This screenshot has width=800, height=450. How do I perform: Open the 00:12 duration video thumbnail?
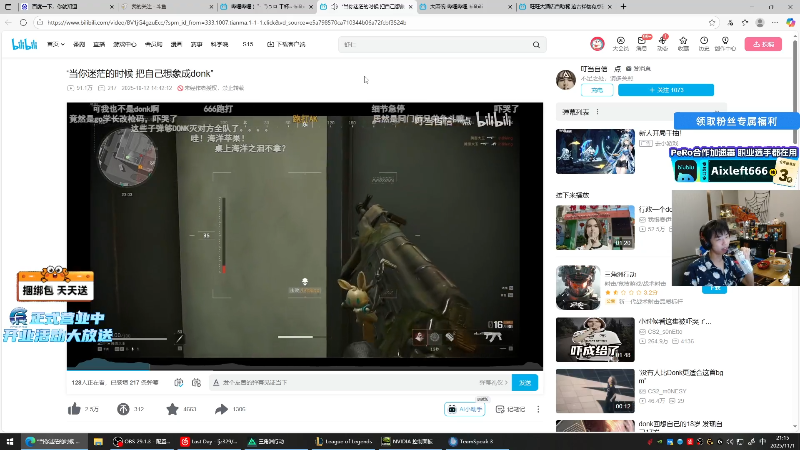coord(595,391)
